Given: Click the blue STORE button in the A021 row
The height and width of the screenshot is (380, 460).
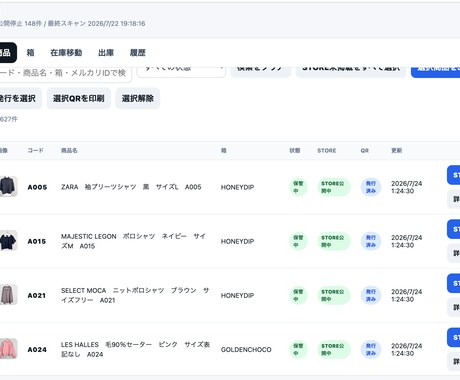Looking at the screenshot, I should pyautogui.click(x=454, y=283).
